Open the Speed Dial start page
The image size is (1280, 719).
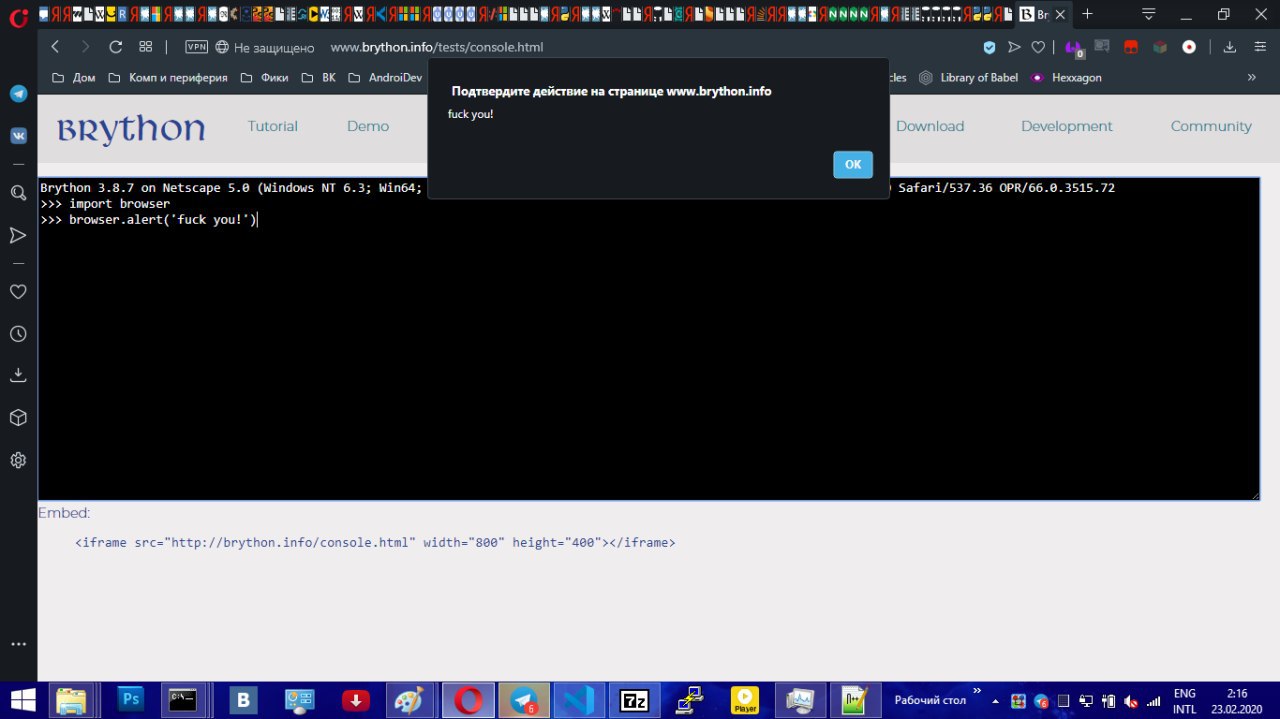tap(145, 47)
